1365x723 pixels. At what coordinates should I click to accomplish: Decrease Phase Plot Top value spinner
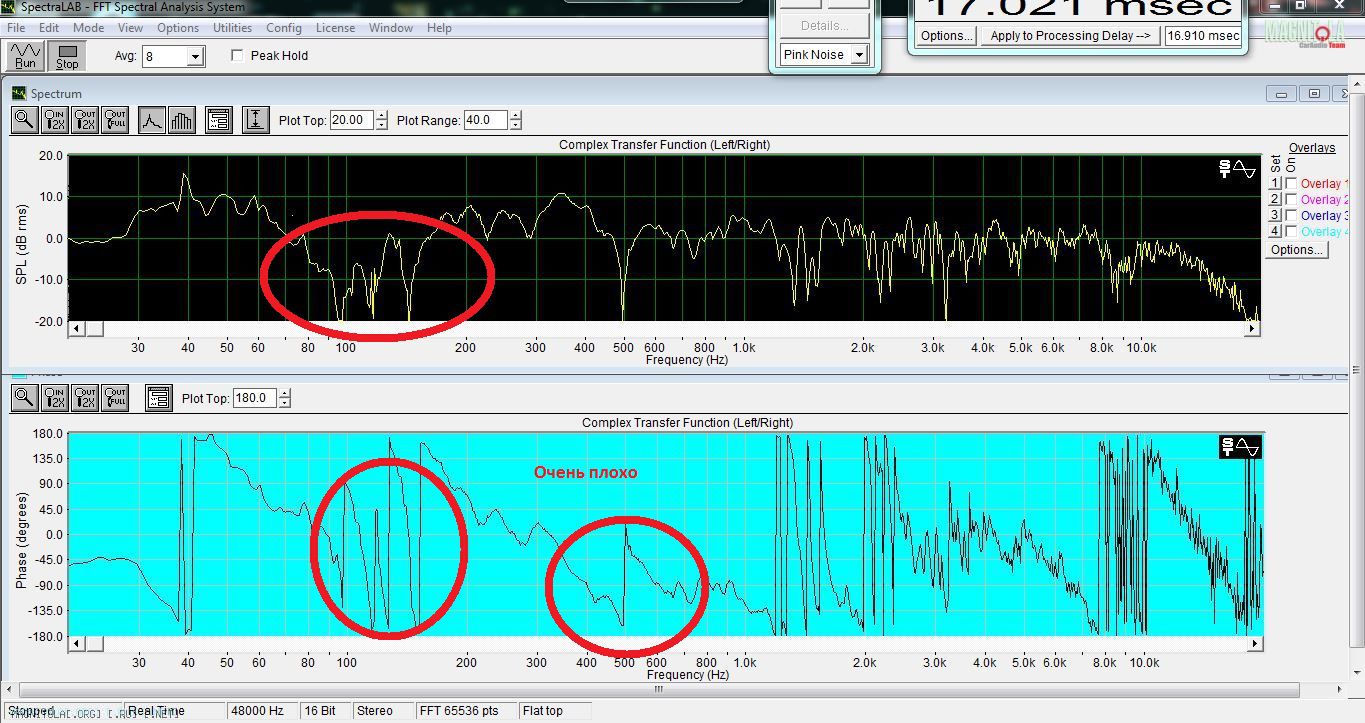click(285, 403)
